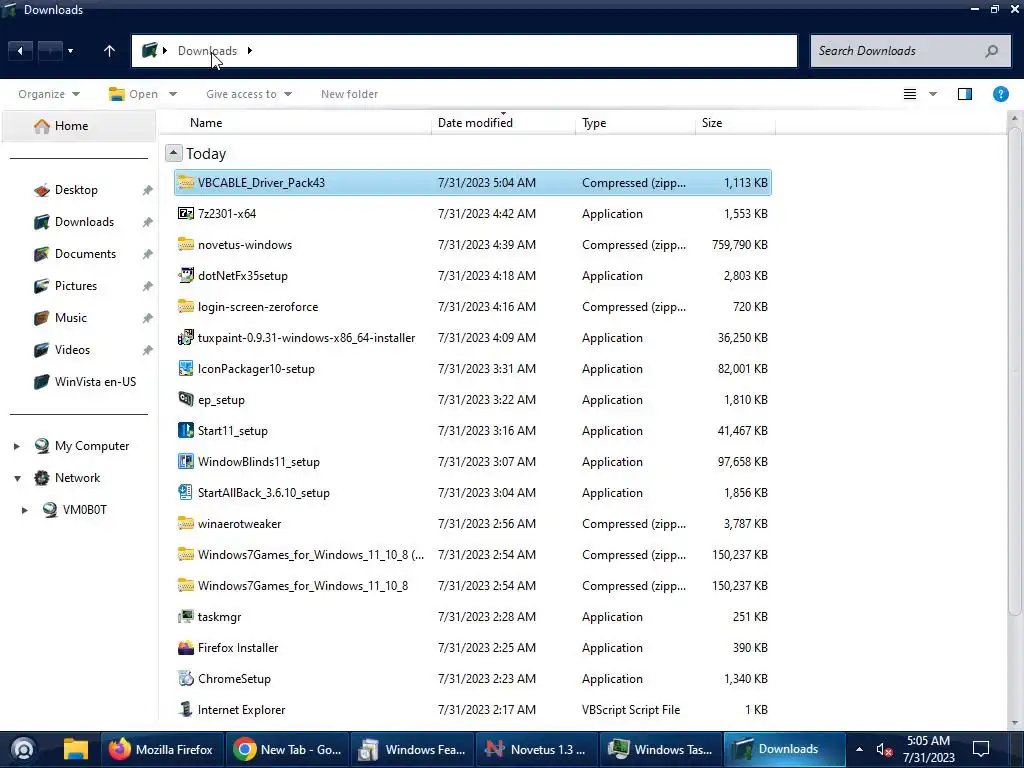Select Documents in quick access

tap(85, 254)
